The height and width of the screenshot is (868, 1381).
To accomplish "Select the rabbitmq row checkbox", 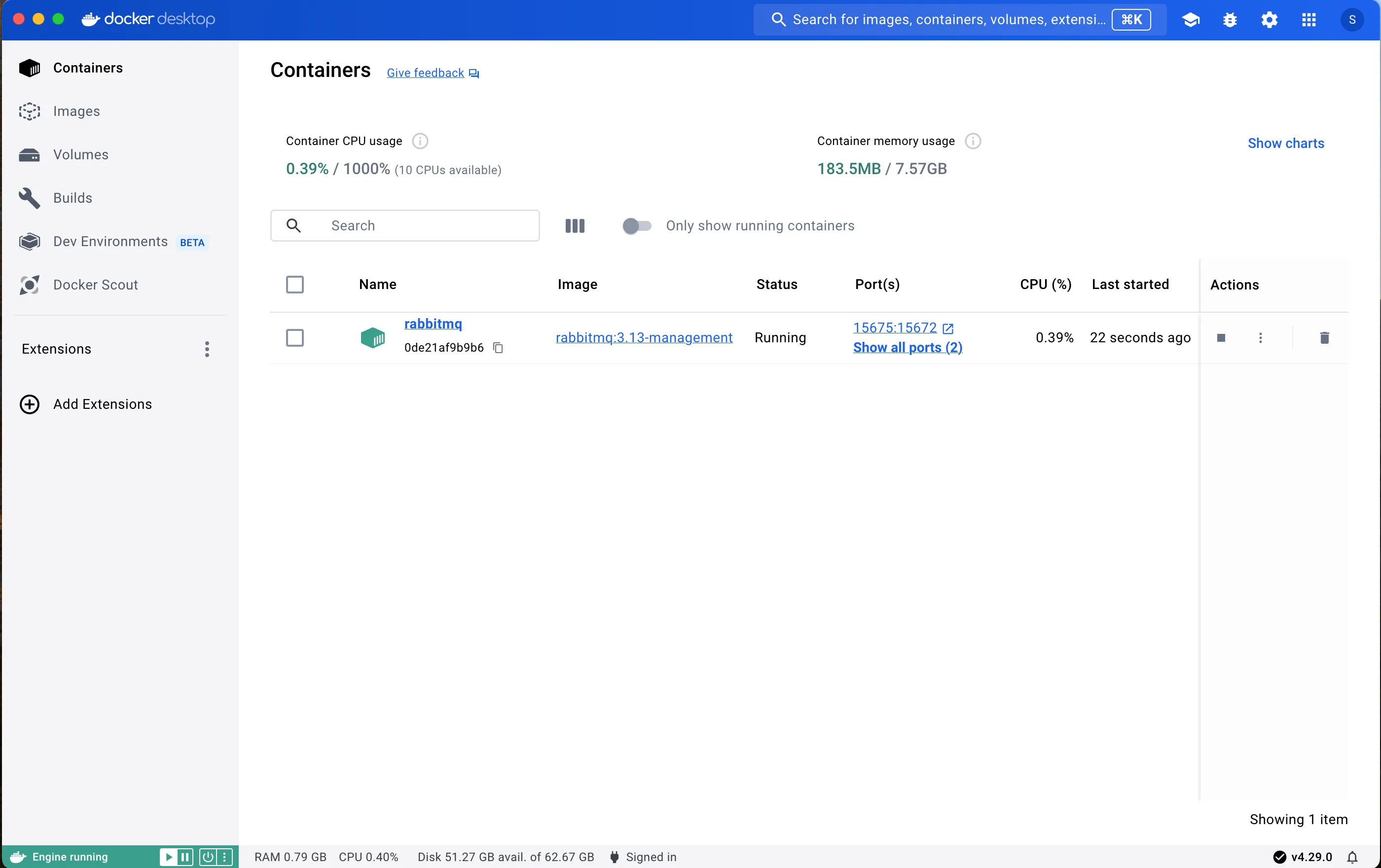I will tap(295, 338).
